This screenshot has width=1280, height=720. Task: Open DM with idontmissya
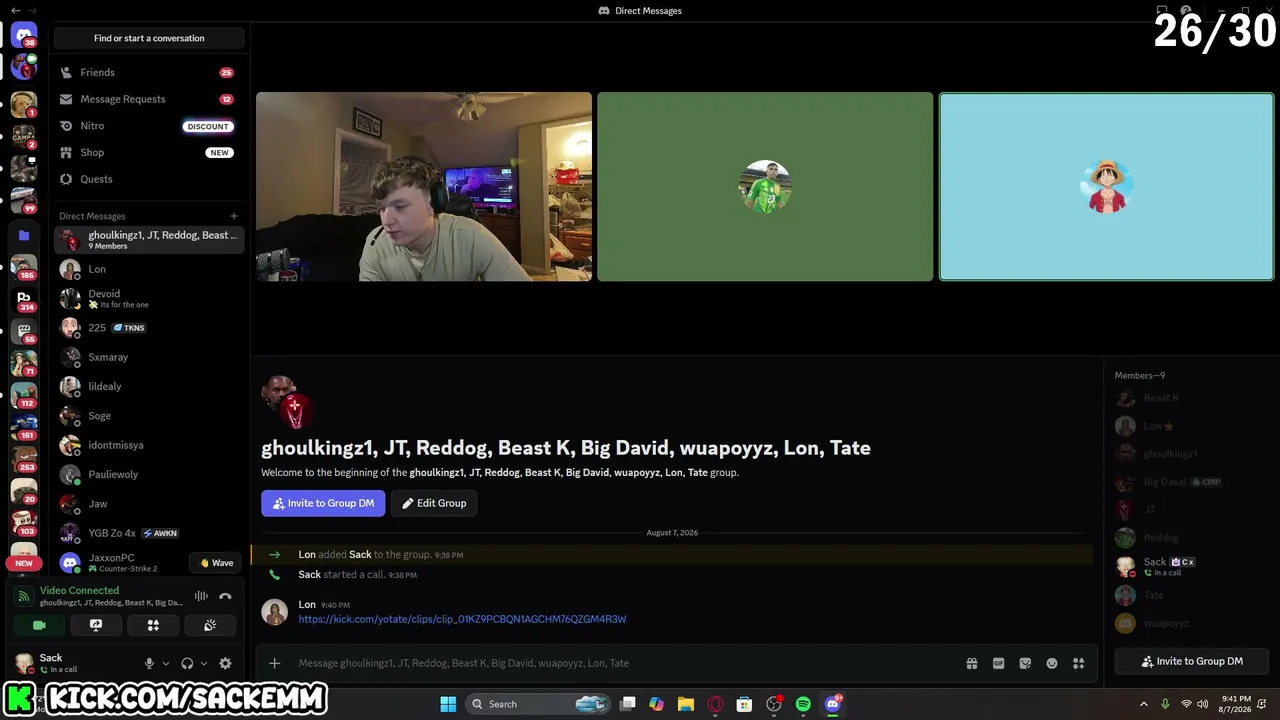[149, 445]
